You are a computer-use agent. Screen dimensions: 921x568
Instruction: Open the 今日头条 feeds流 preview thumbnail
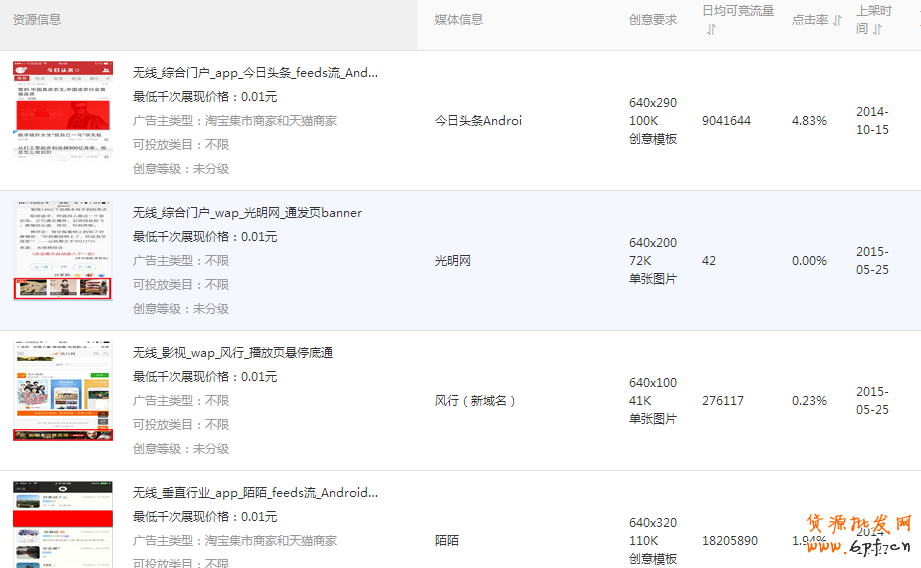click(x=62, y=111)
